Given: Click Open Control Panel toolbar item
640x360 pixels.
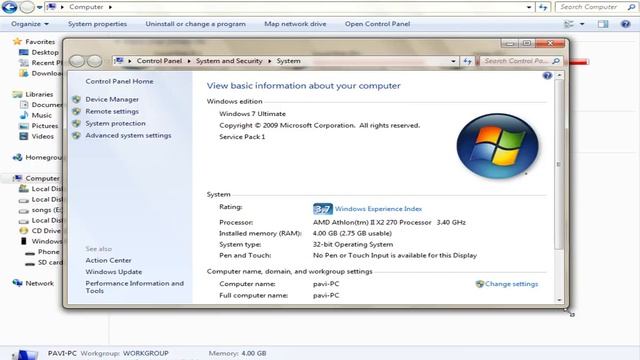Looking at the screenshot, I should (x=377, y=24).
